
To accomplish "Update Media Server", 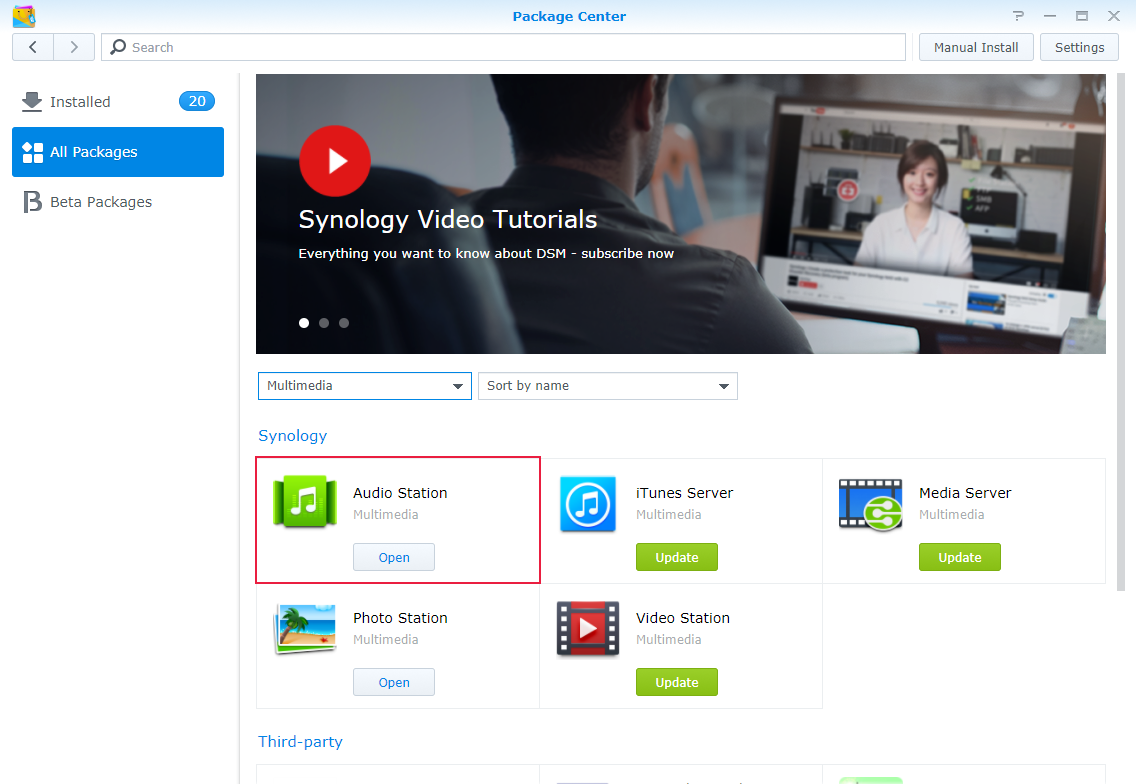I will [x=960, y=557].
